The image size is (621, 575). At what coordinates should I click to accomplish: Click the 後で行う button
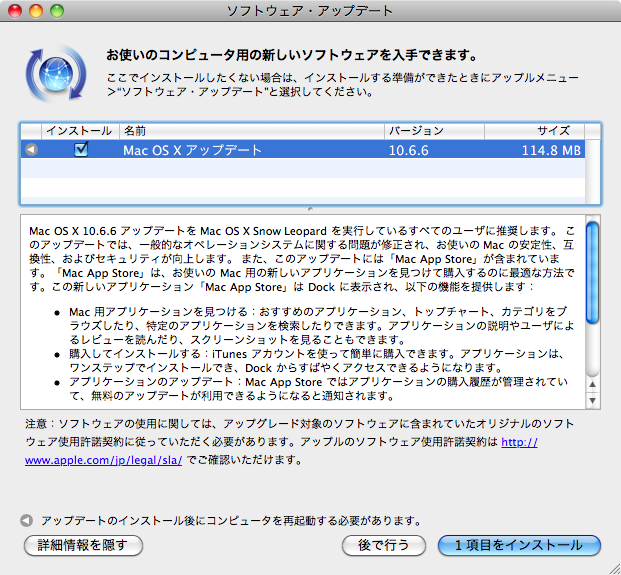[x=384, y=545]
